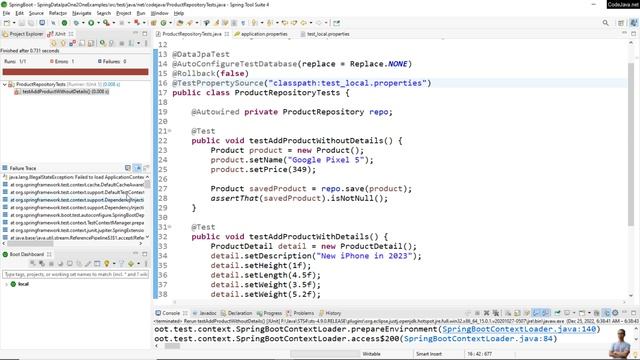Screen dimensions: 640x360
Task: Click Console Pin Console icon
Action: [x=558, y=313]
